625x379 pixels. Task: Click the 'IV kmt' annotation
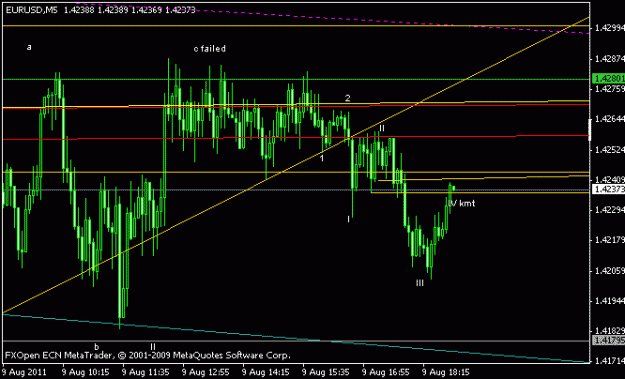[x=462, y=203]
